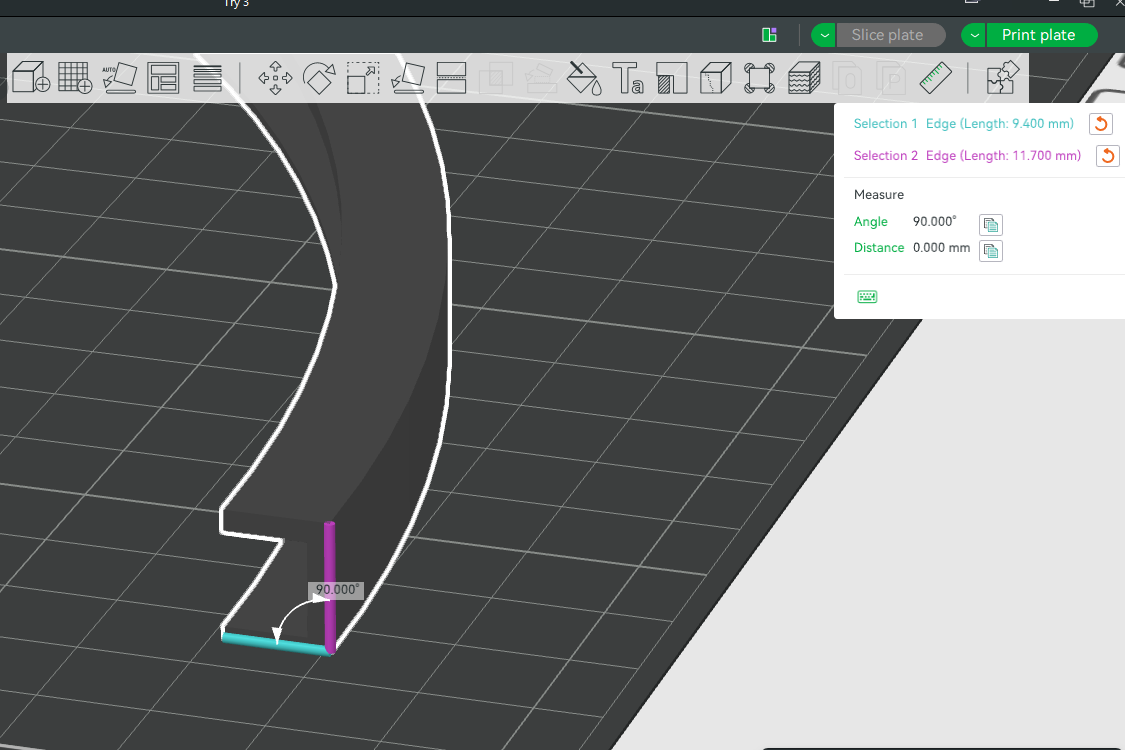Expand the Slice plate dropdown arrow
1125x750 pixels.
coord(823,35)
